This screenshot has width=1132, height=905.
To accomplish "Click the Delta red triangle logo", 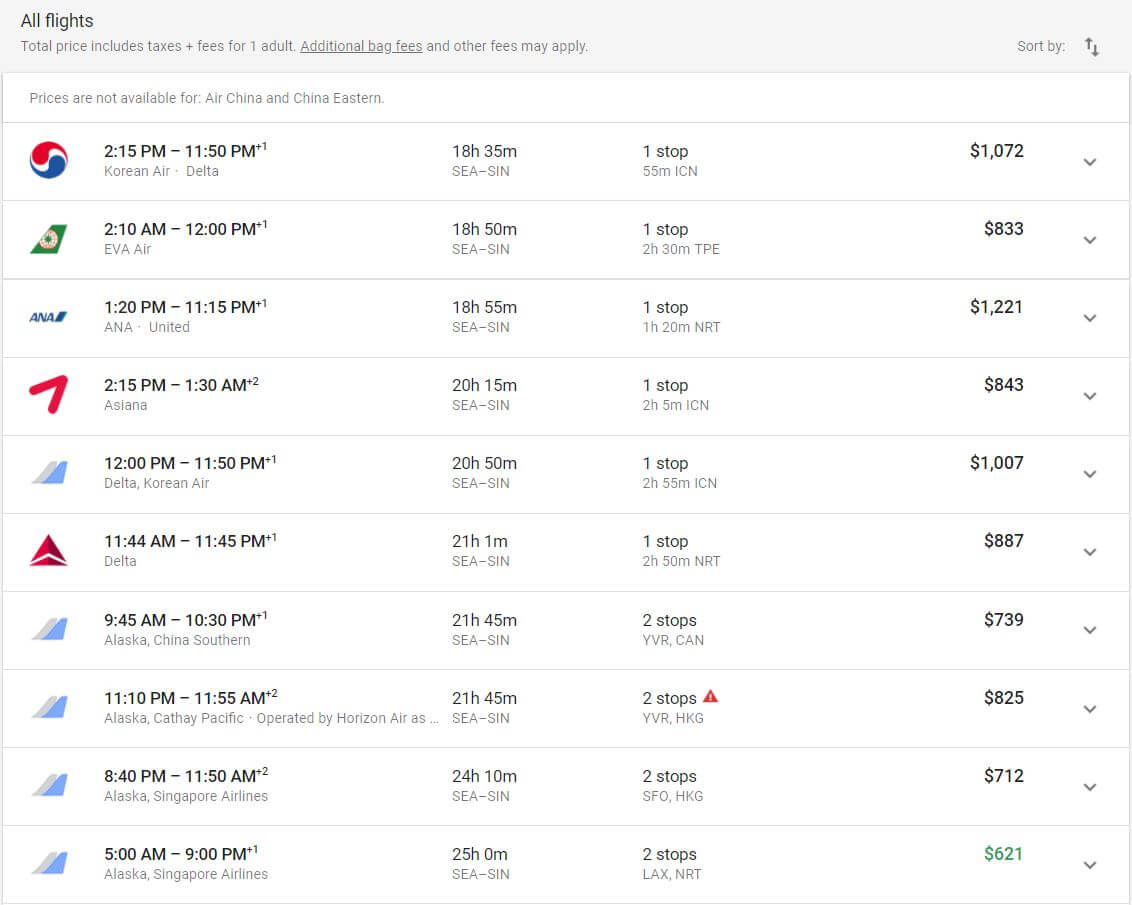I will 48,551.
